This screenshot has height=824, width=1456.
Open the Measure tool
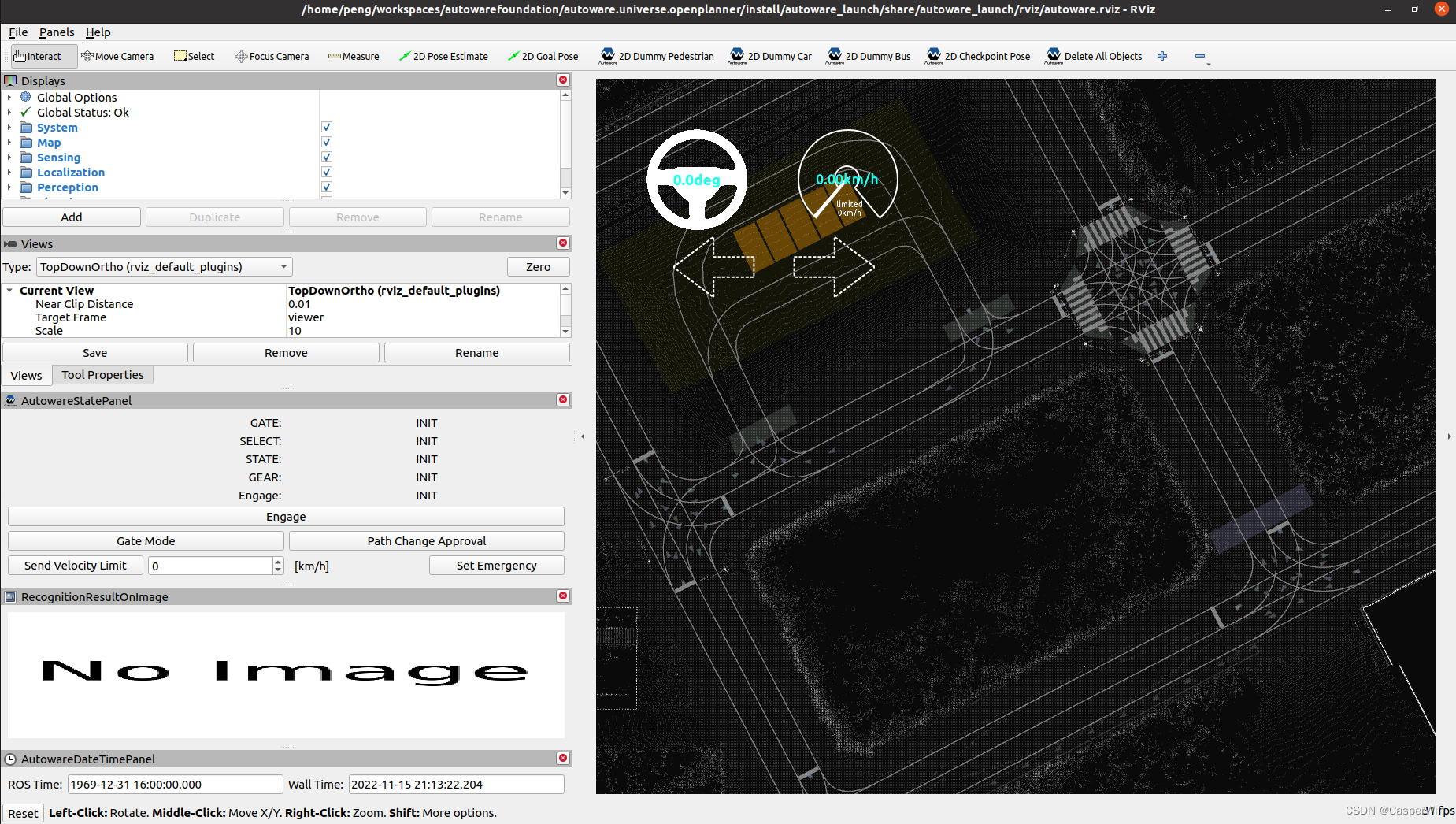tap(353, 56)
